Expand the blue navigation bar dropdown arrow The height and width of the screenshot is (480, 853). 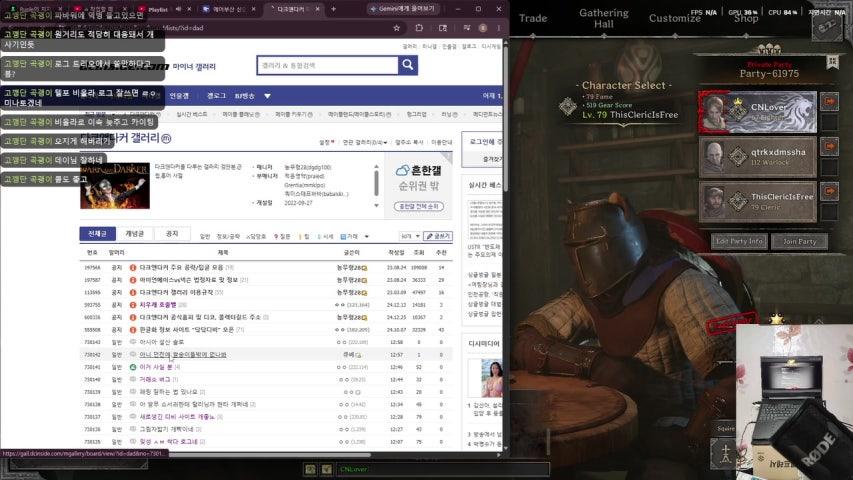click(x=267, y=96)
